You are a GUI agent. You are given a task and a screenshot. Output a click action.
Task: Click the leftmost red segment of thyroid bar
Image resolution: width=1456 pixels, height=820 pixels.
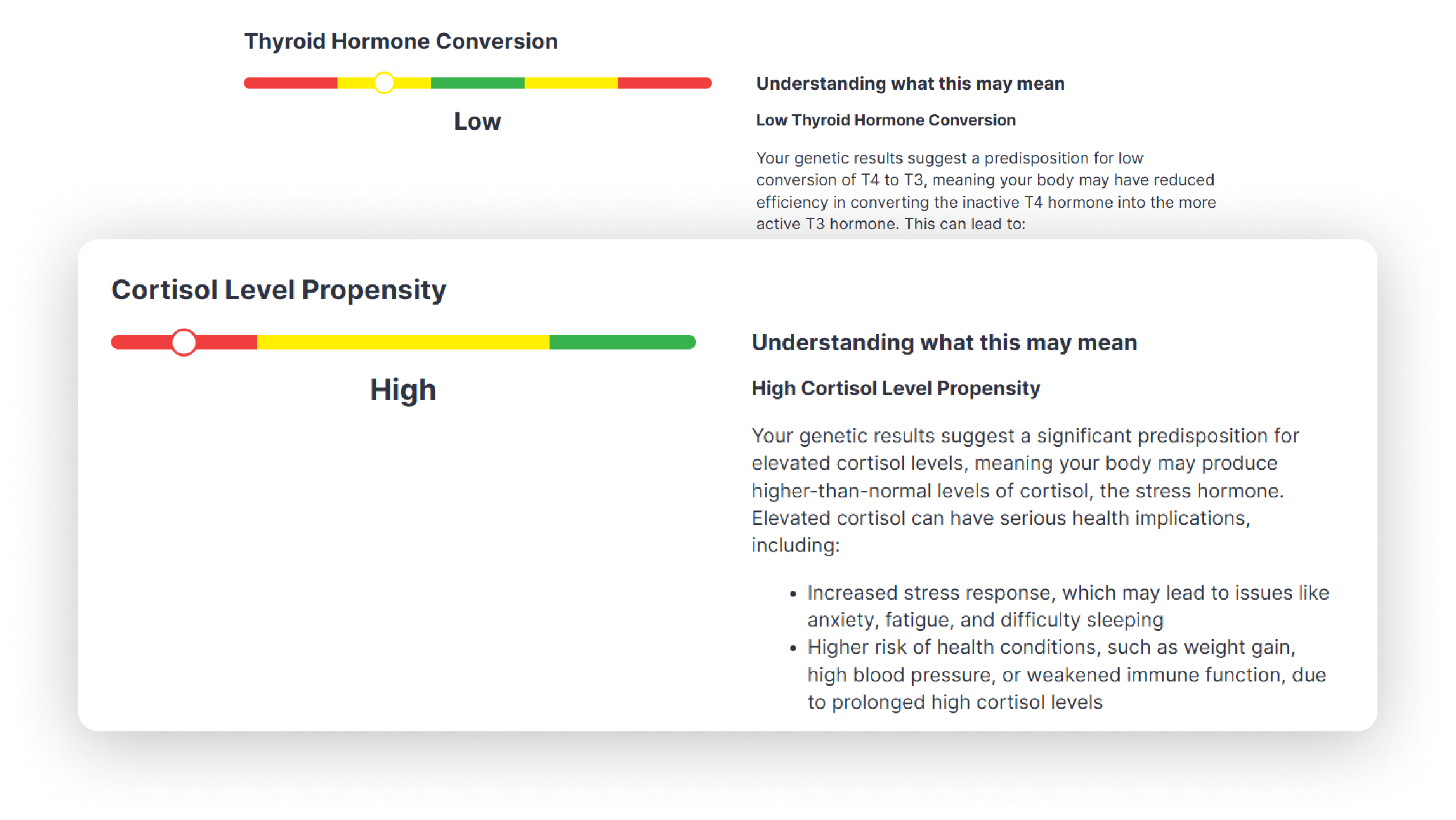click(290, 83)
